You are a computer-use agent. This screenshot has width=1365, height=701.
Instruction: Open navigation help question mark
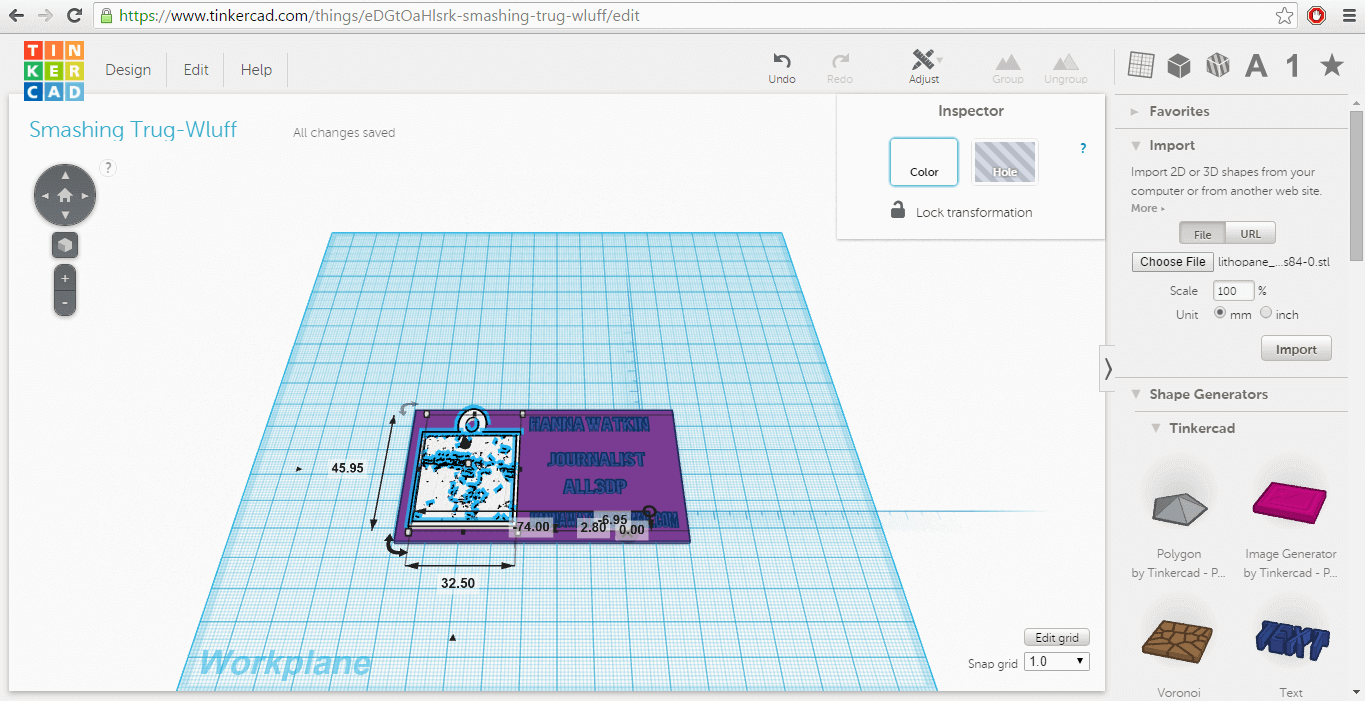(x=109, y=168)
